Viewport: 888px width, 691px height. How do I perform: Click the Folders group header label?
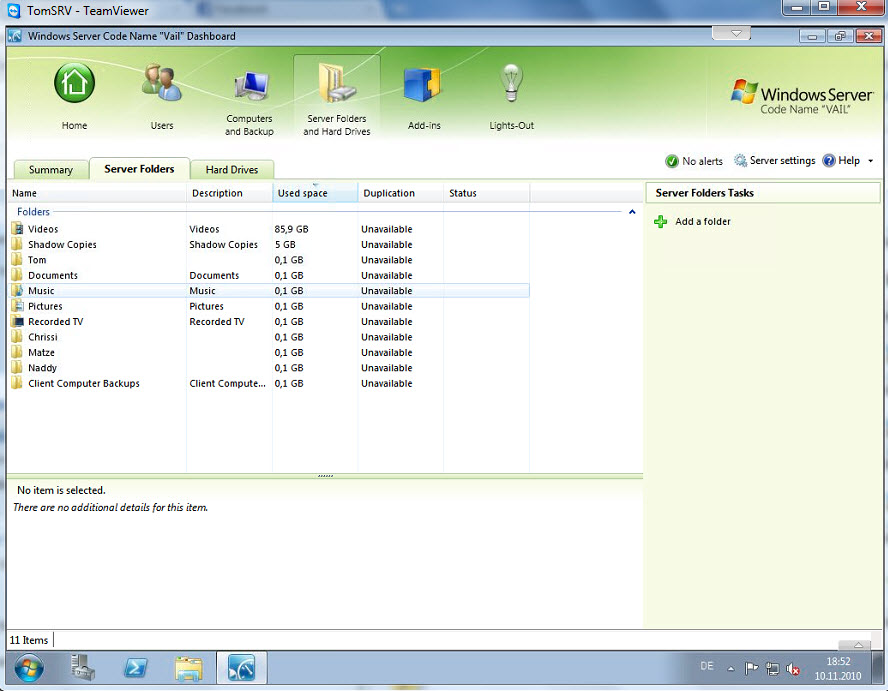[33, 212]
